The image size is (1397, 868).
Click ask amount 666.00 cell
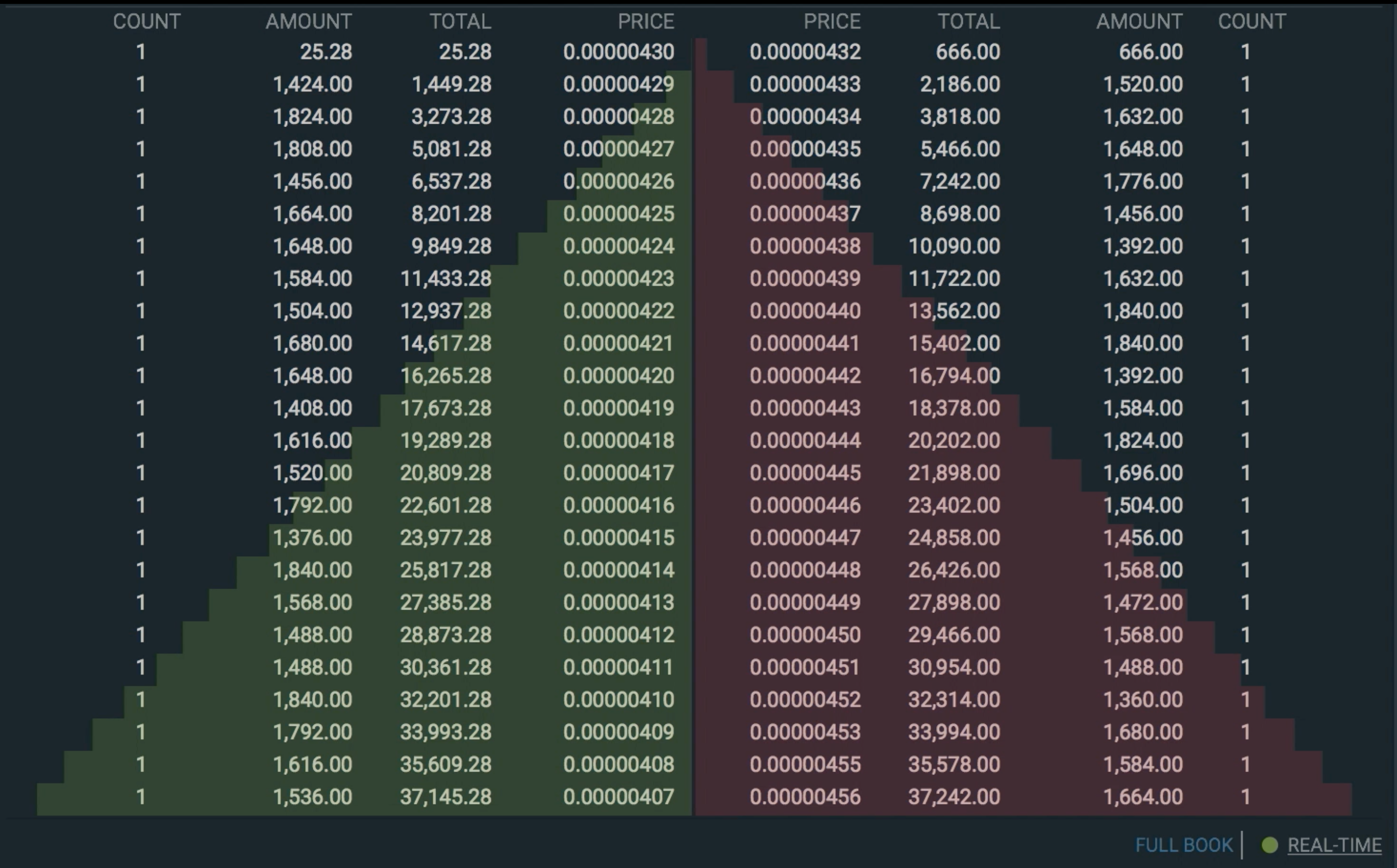click(x=1150, y=52)
